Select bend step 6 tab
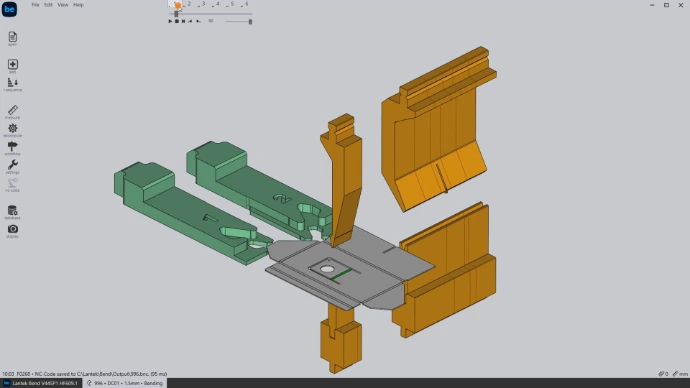 [x=245, y=4]
